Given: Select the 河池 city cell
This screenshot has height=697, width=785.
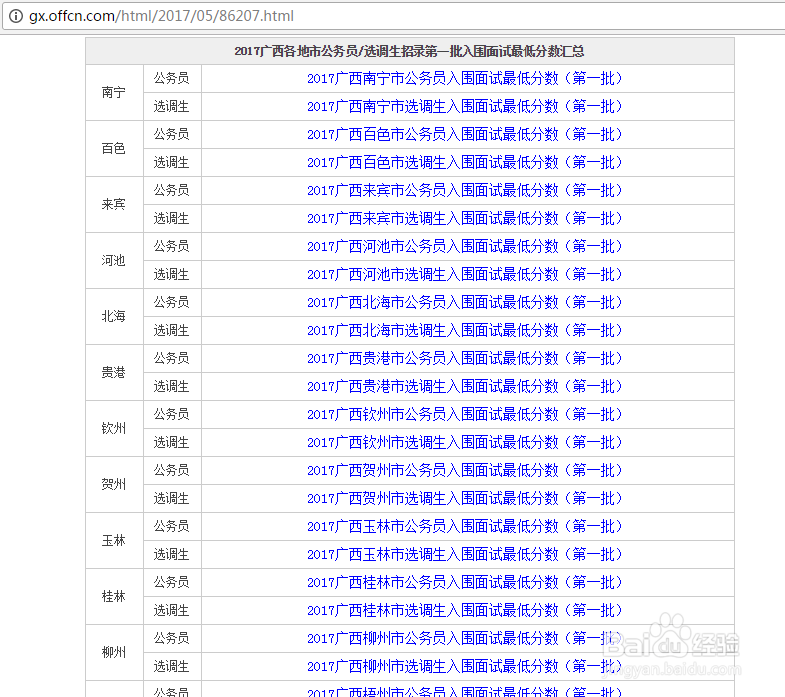Looking at the screenshot, I should click(x=114, y=261).
